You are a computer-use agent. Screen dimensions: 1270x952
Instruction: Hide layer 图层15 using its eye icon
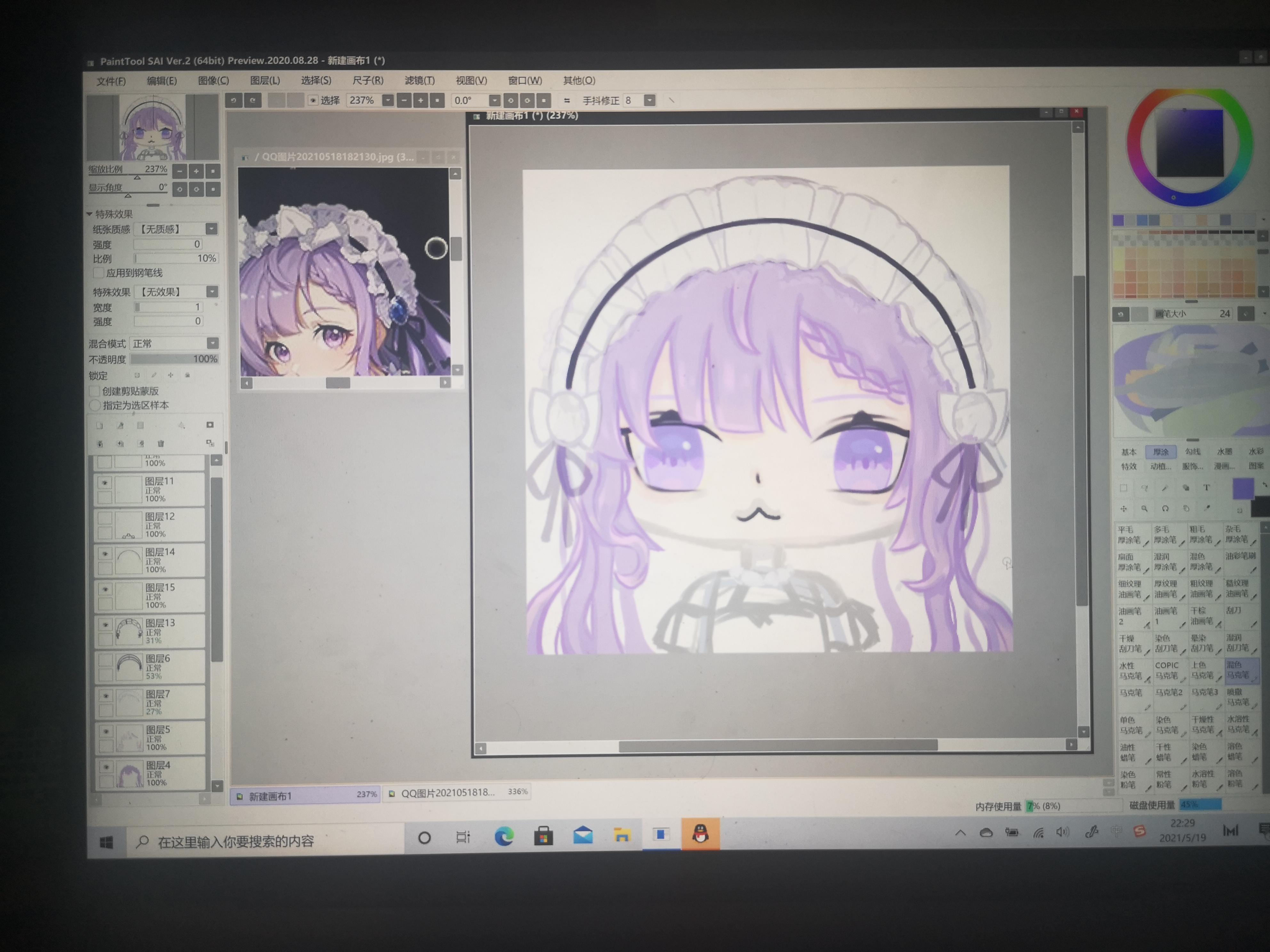(105, 589)
